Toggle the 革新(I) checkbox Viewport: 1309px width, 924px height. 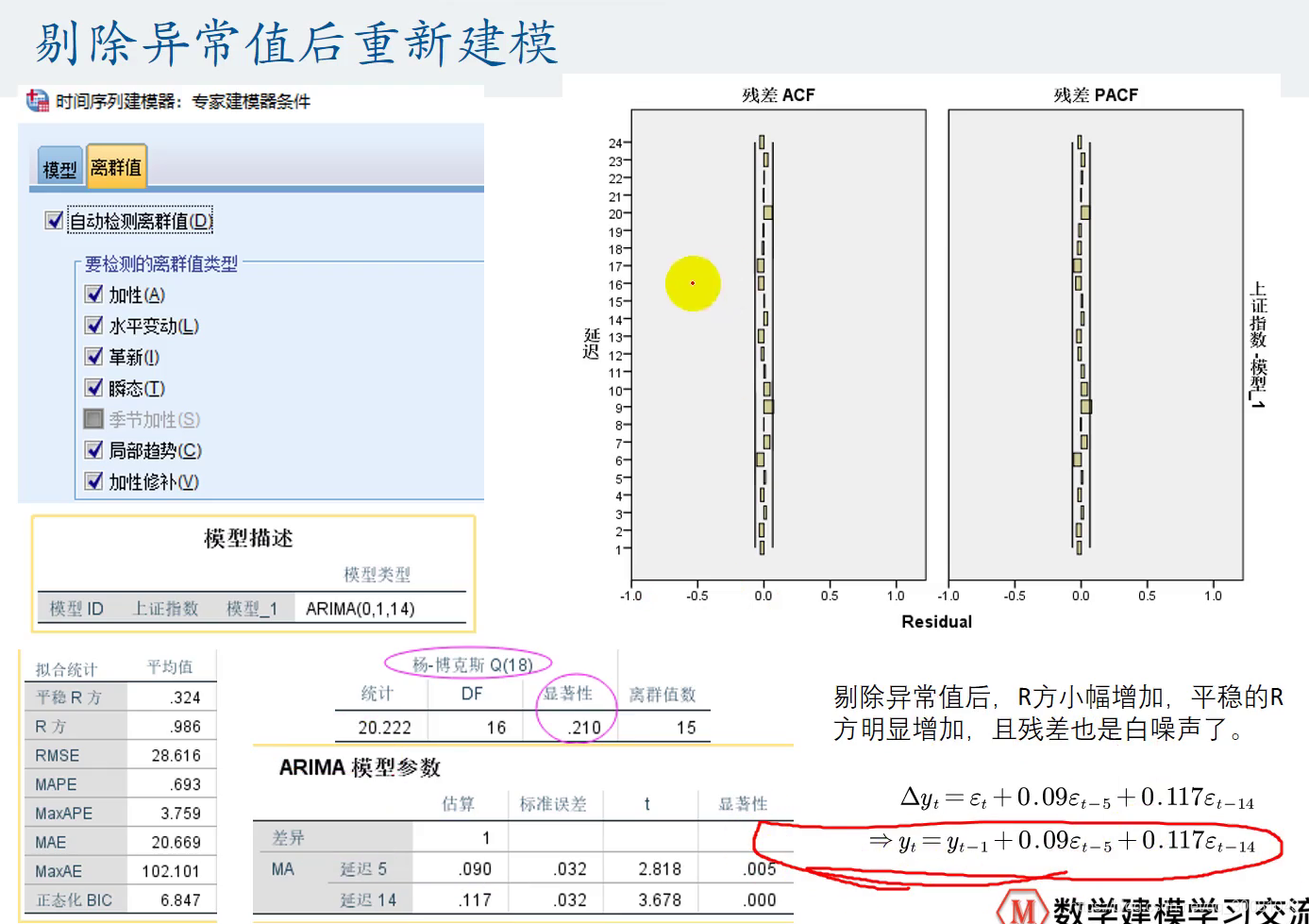pos(93,357)
